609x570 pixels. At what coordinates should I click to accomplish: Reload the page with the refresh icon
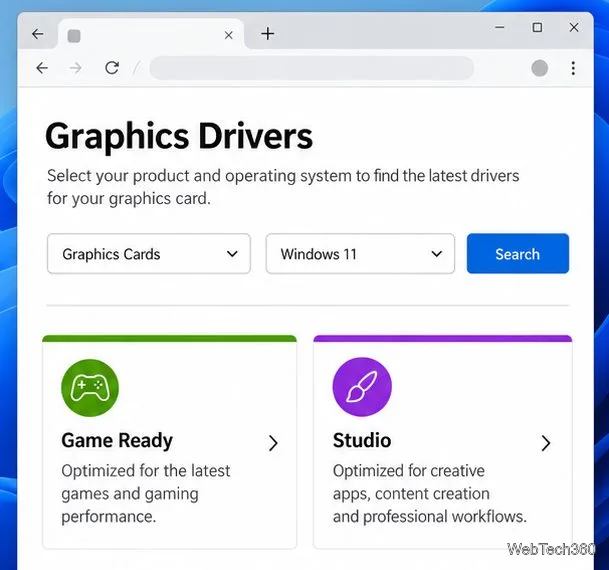(112, 68)
